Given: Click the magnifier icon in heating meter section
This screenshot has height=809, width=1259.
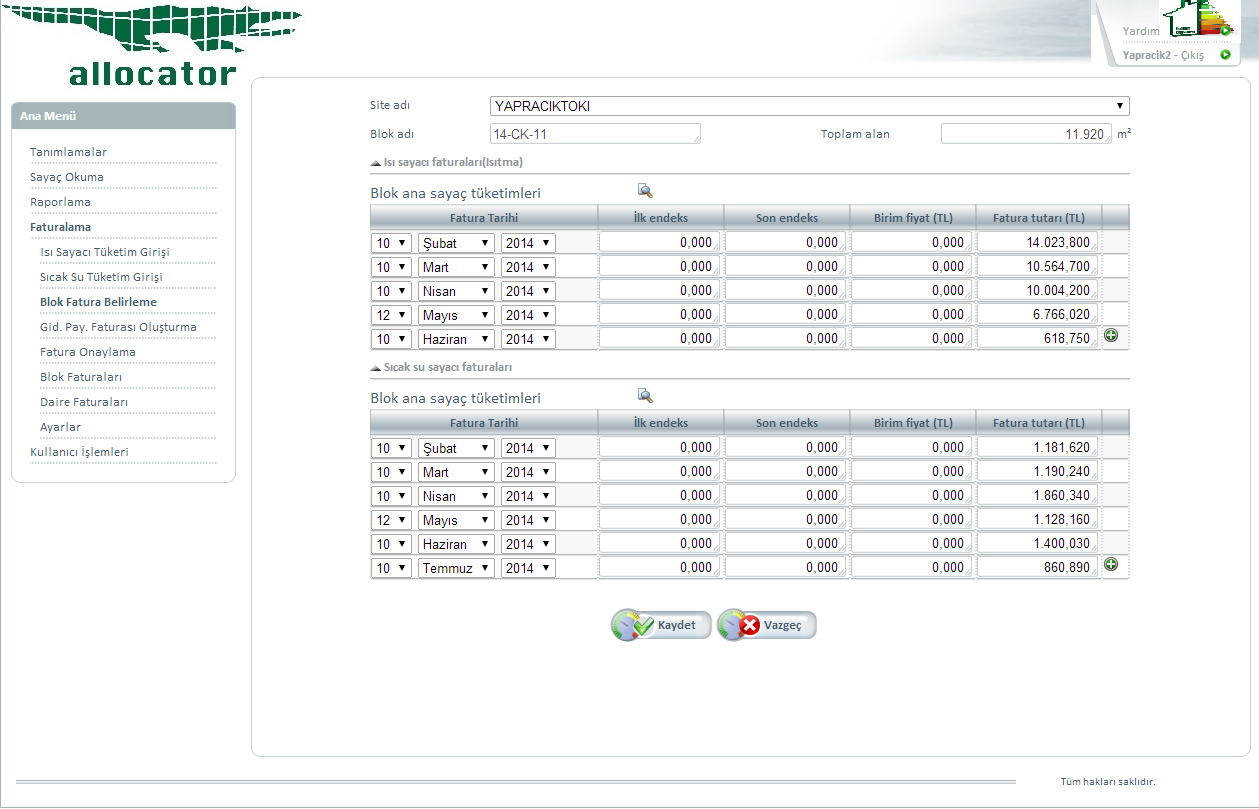Looking at the screenshot, I should click(645, 191).
